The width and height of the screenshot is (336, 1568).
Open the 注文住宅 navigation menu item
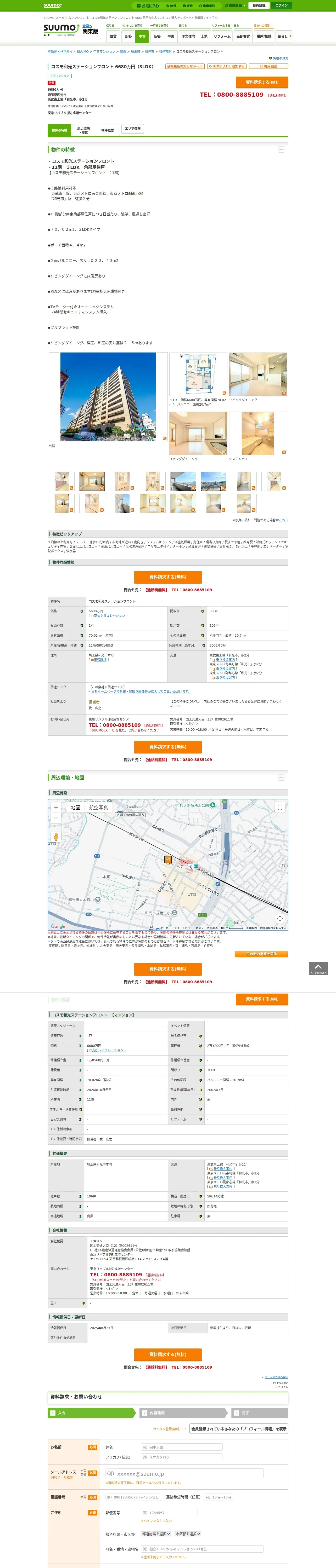(x=188, y=37)
